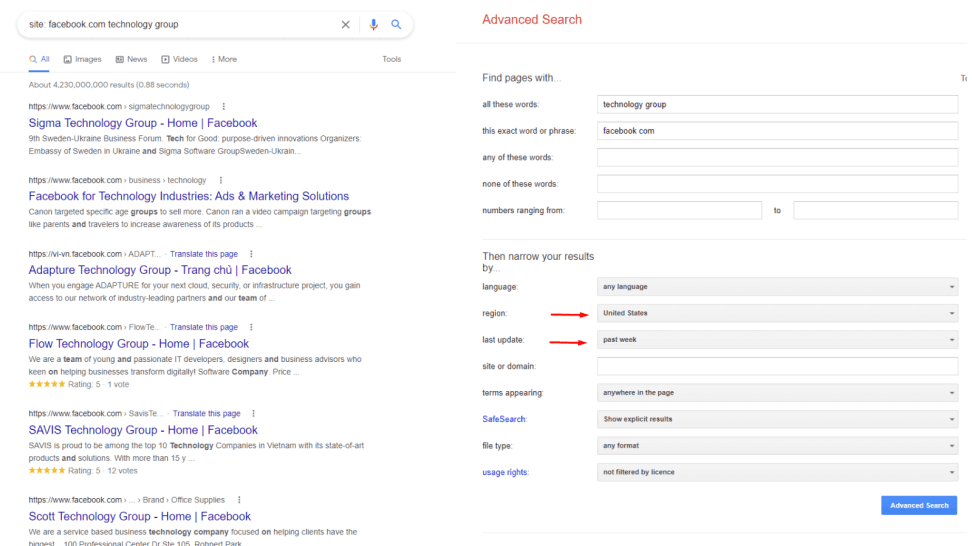Open options dots beside business › technology URL
This screenshot has height=546, width=972.
221,180
